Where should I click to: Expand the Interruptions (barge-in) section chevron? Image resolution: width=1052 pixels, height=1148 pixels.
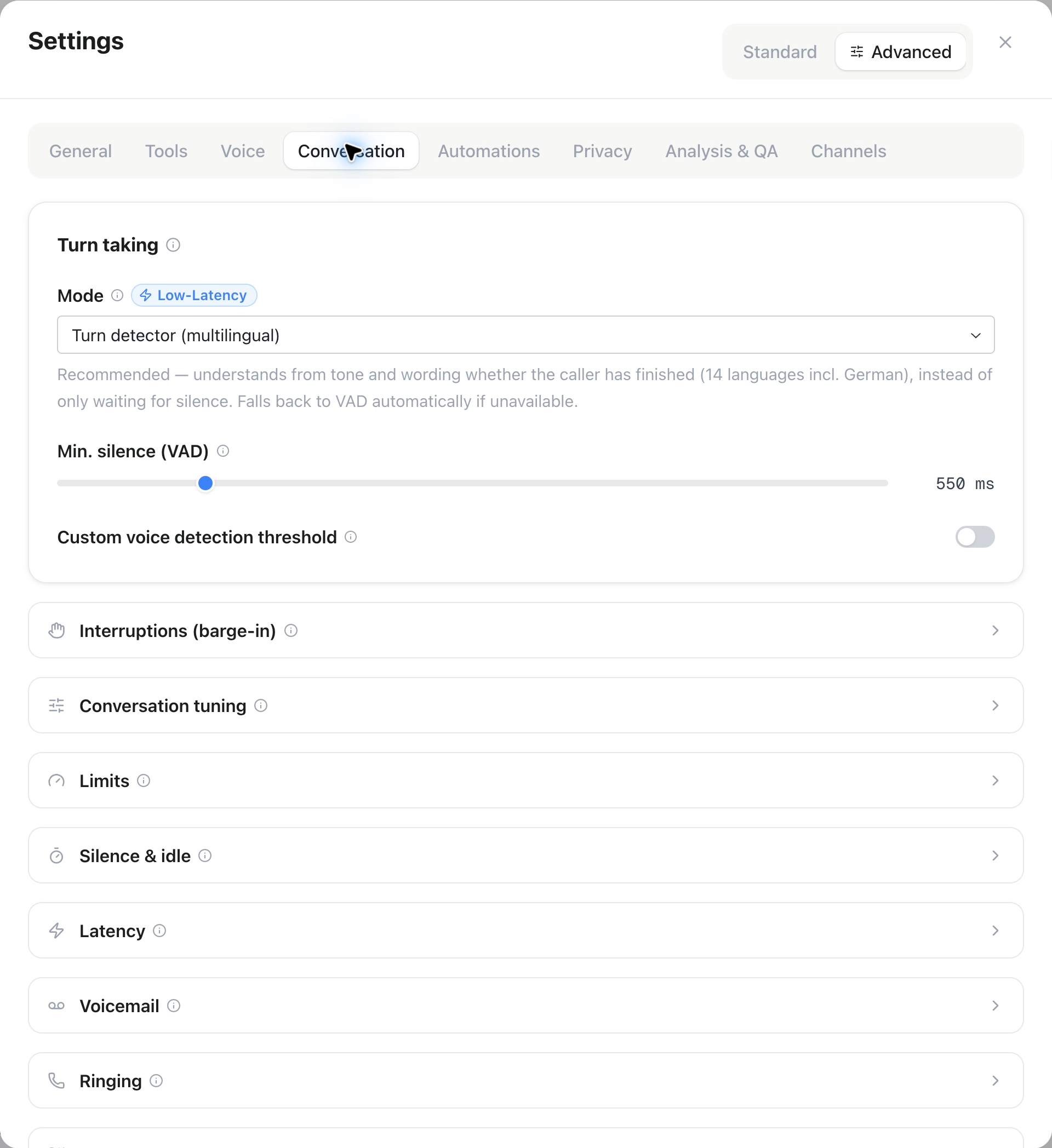[x=995, y=630]
